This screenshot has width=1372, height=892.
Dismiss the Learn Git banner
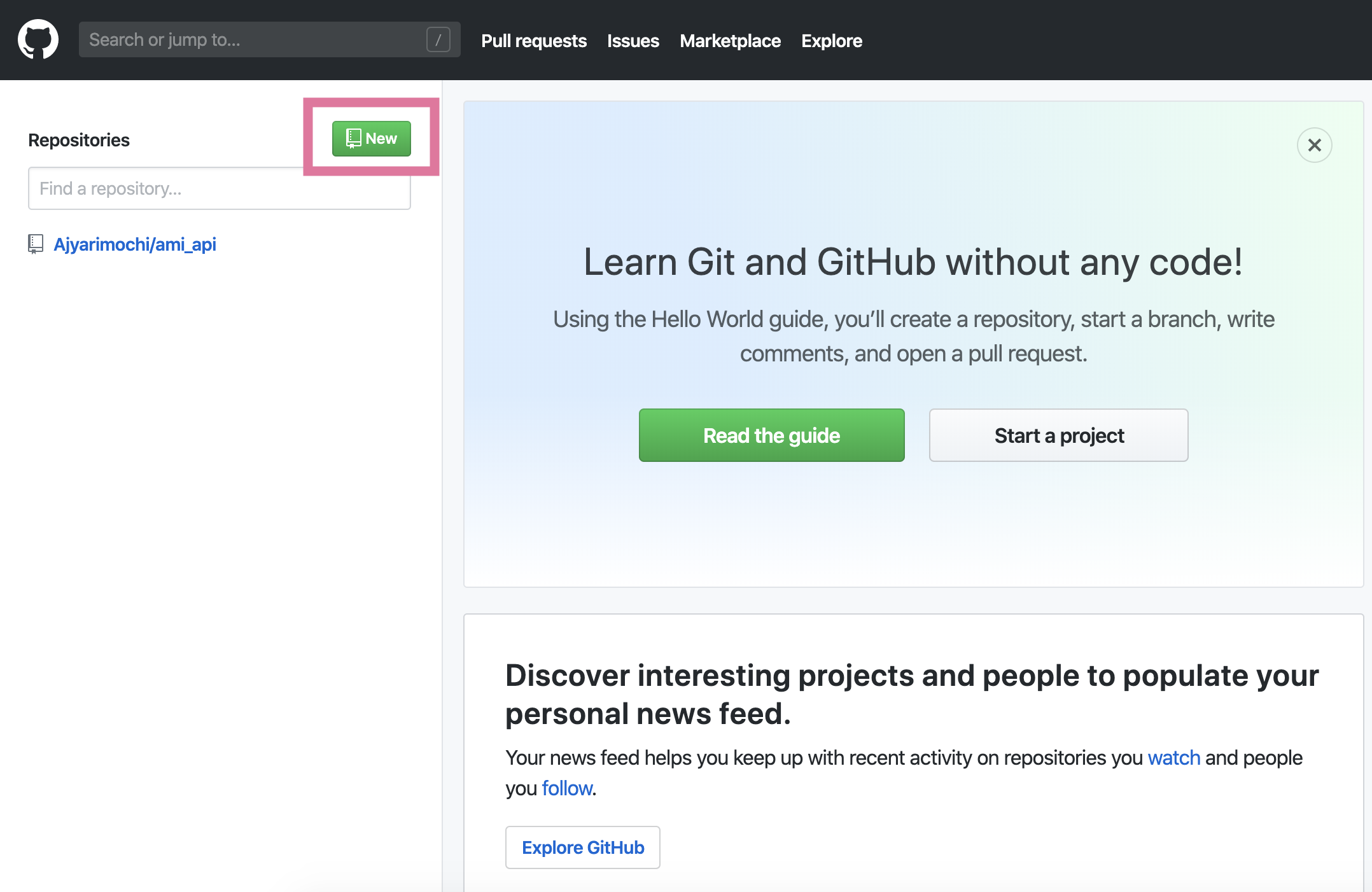(1314, 145)
